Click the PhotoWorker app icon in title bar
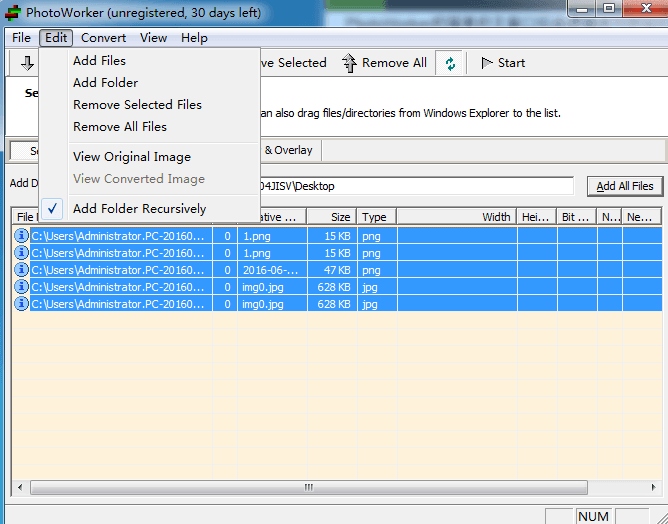668x524 pixels. (12, 10)
